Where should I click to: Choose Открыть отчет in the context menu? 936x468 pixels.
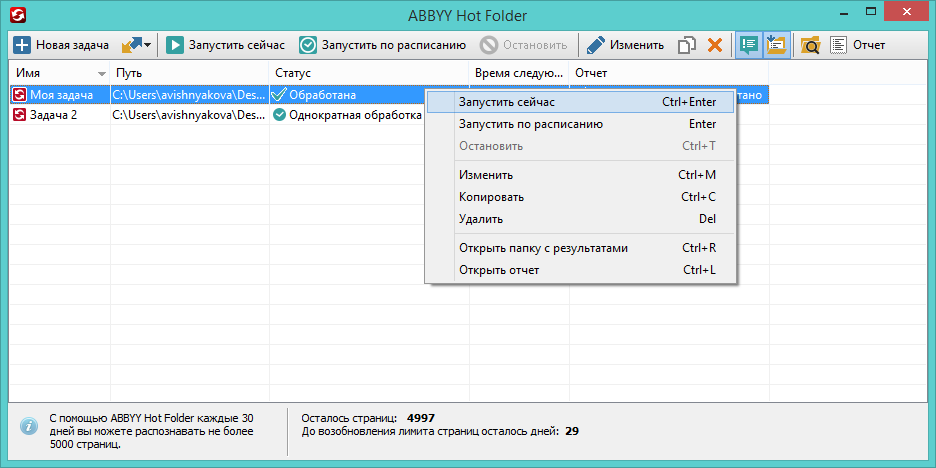coord(580,270)
